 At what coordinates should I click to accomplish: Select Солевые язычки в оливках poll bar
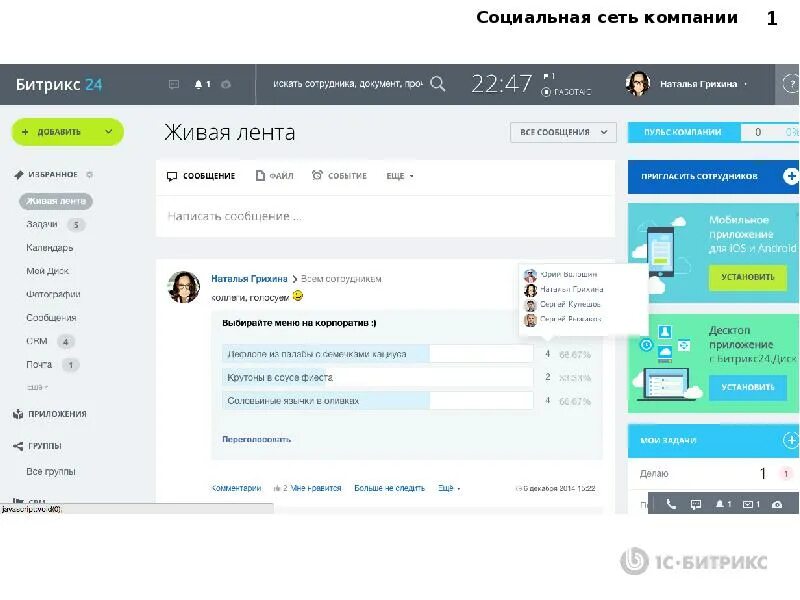[x=378, y=401]
